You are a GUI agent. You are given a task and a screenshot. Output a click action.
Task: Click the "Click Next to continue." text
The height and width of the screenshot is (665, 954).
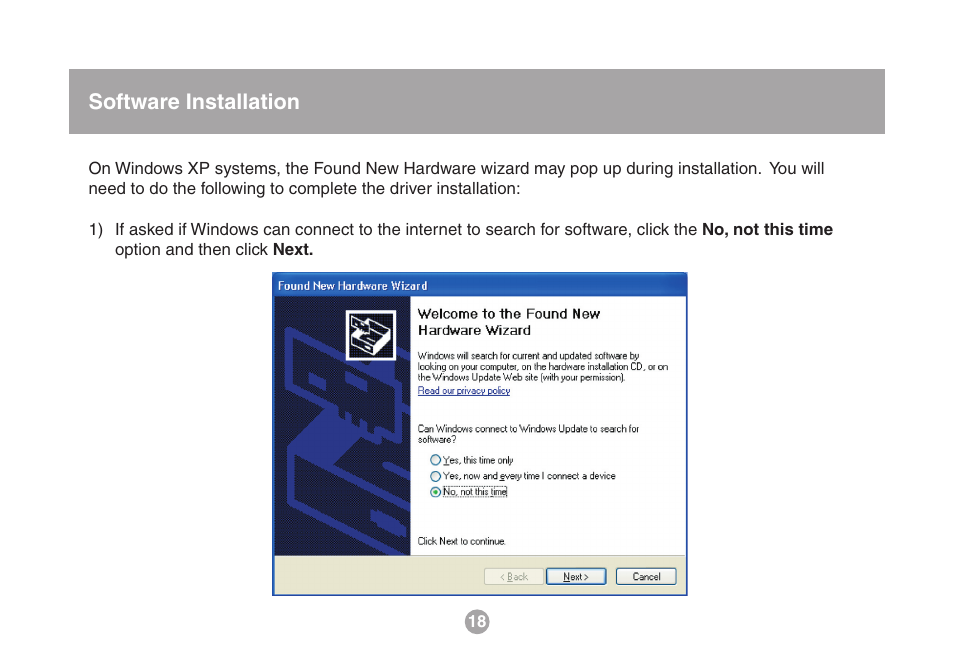click(x=461, y=541)
